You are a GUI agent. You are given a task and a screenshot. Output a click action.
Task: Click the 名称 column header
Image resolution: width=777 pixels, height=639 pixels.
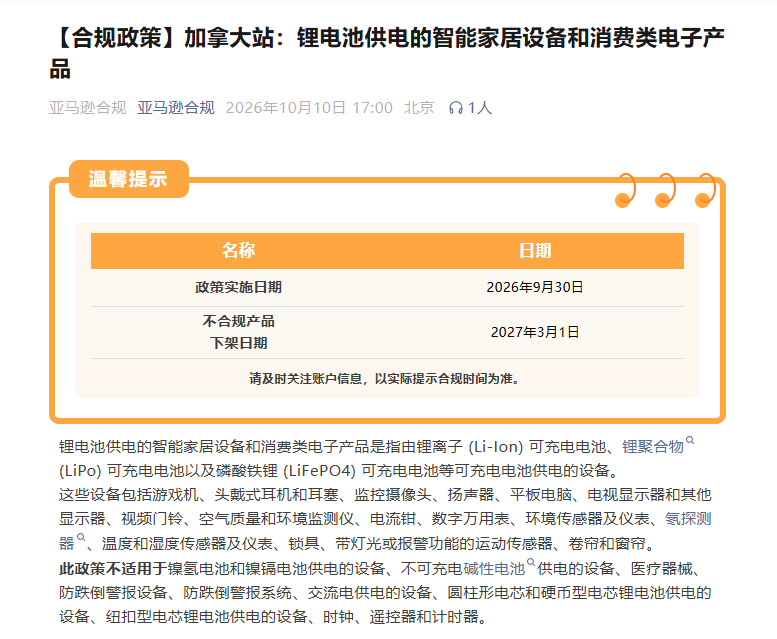[x=238, y=250]
